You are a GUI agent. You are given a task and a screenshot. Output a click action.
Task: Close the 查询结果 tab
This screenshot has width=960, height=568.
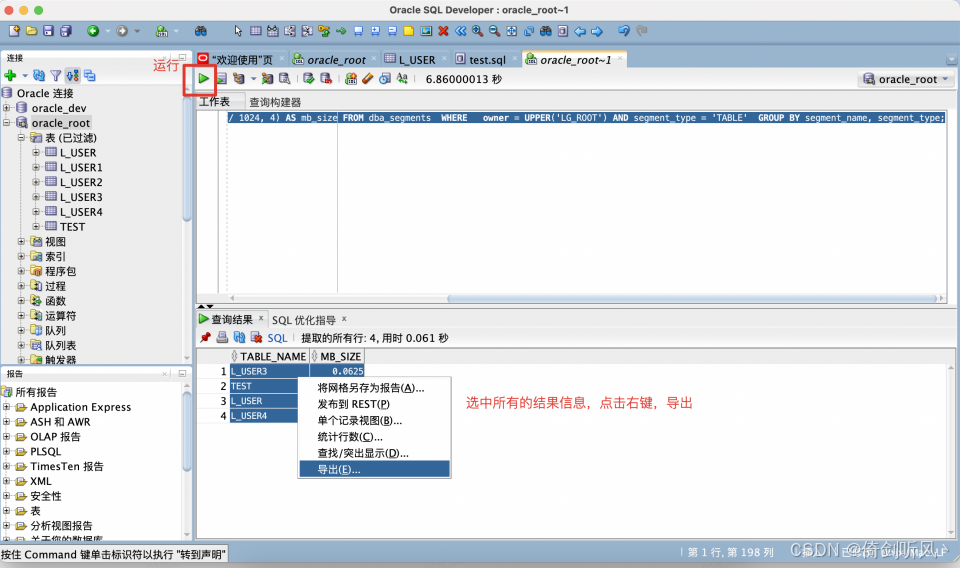pyautogui.click(x=261, y=318)
